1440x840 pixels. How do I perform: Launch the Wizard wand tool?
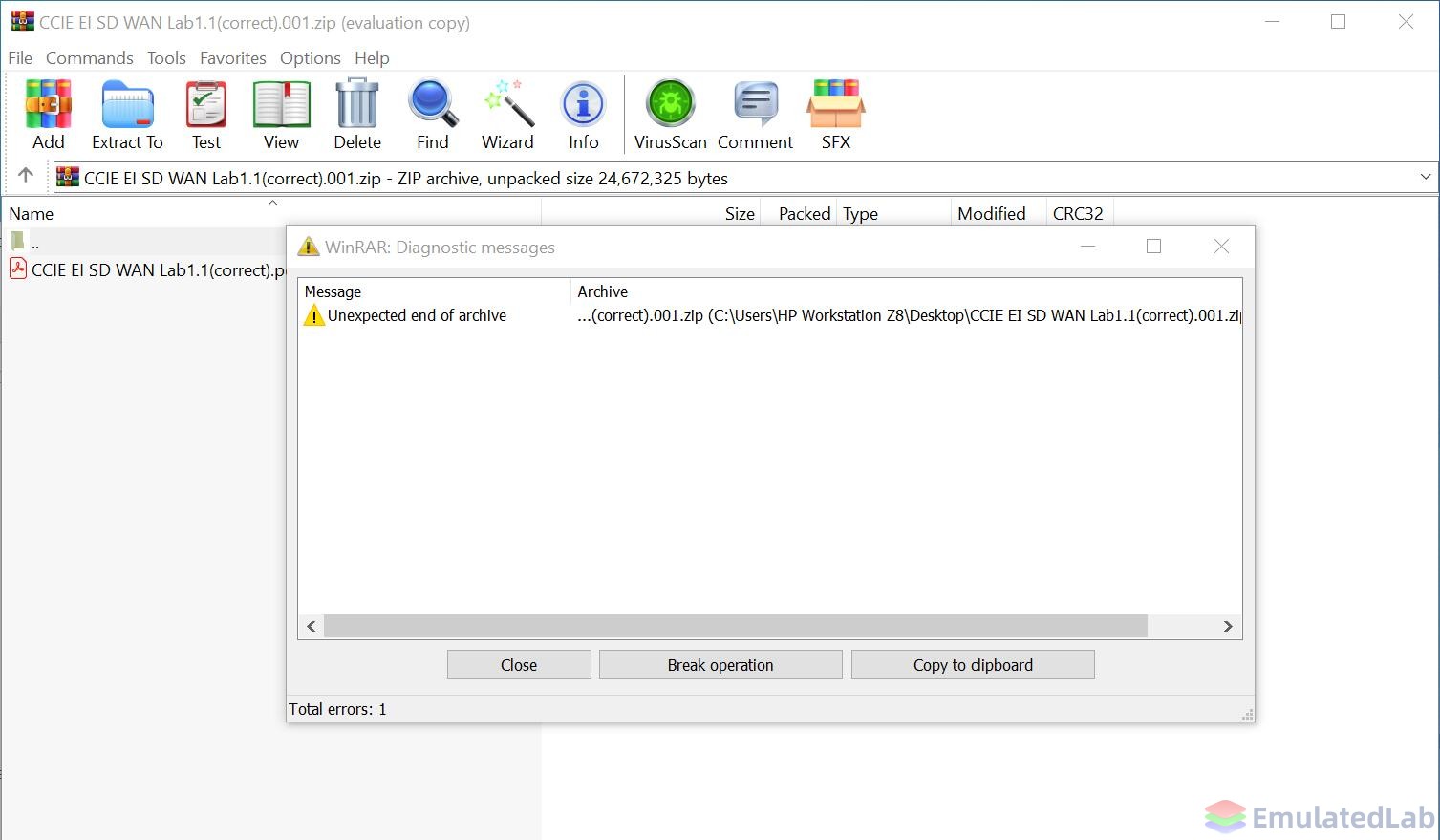507,103
